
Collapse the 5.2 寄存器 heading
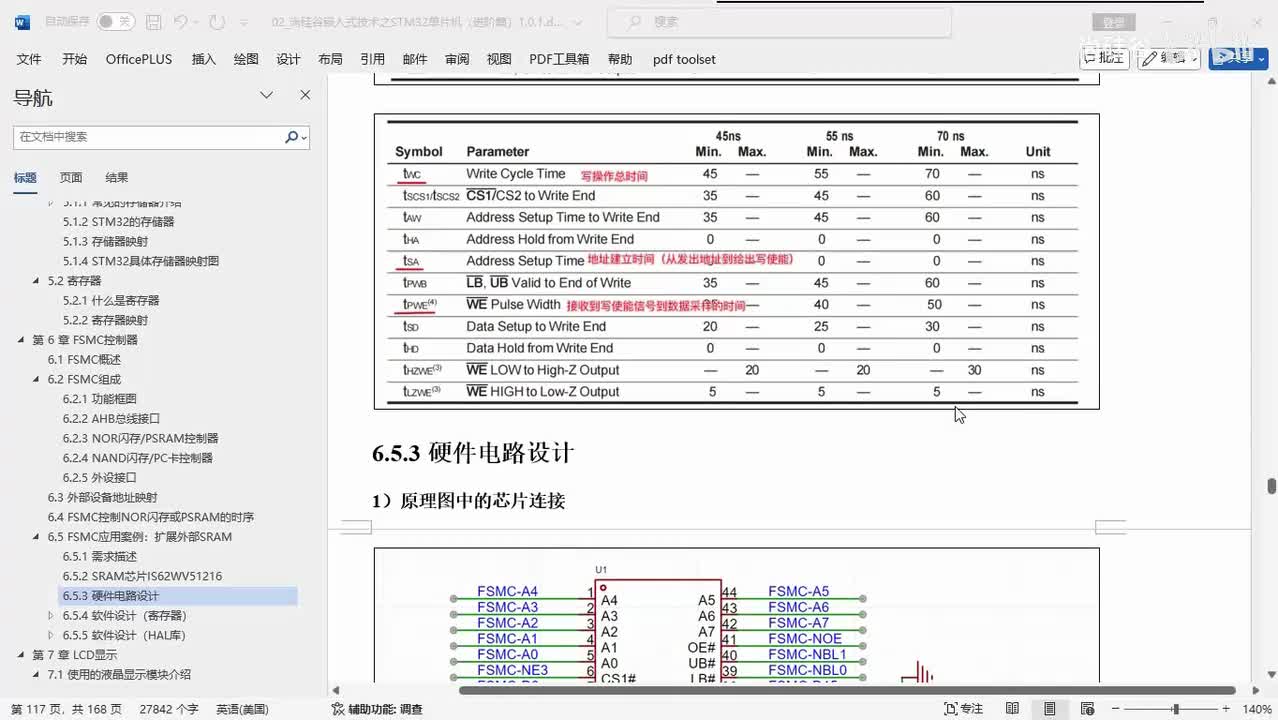(x=36, y=281)
